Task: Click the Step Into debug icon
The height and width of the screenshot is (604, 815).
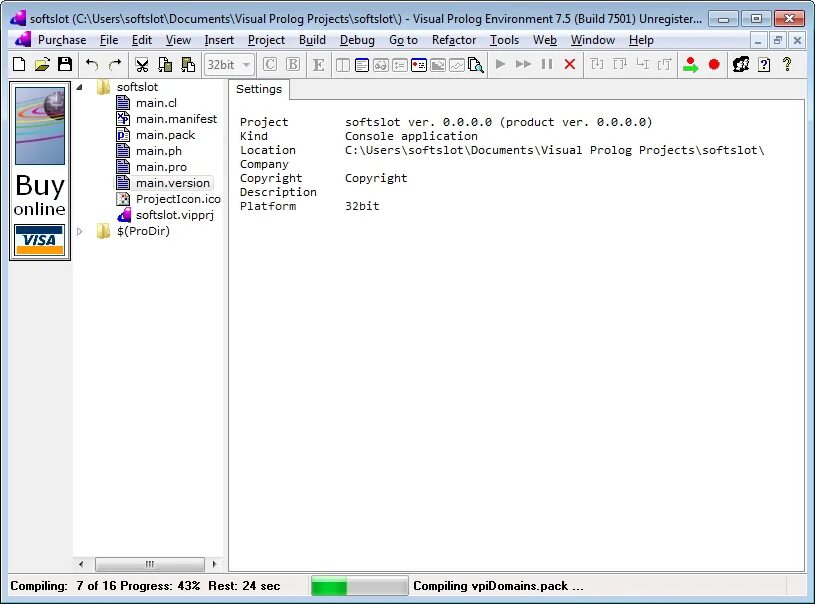Action: [x=597, y=64]
